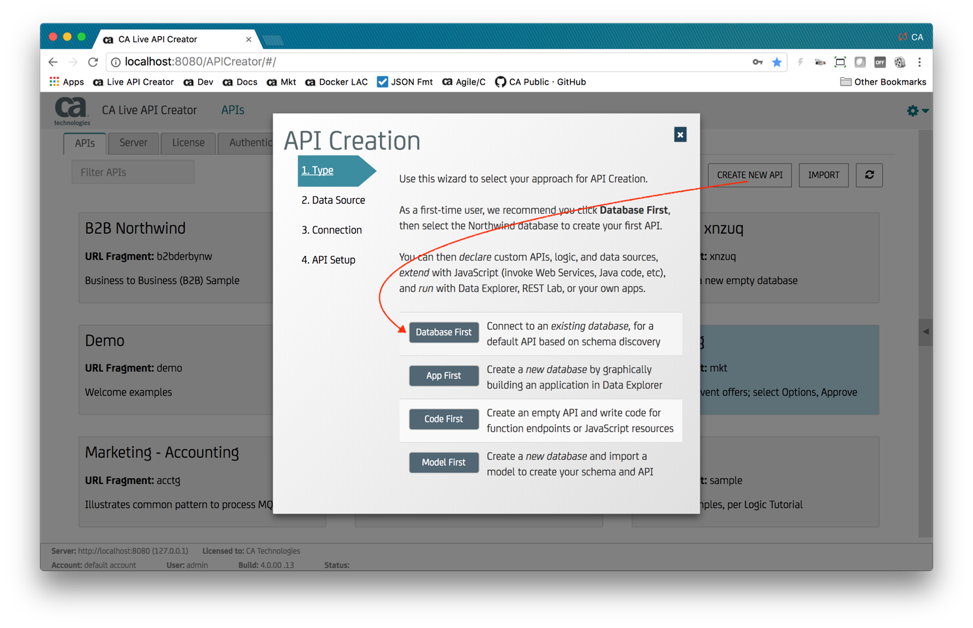The height and width of the screenshot is (628, 973).
Task: Open the Chrome three-dot menu
Action: click(x=920, y=62)
